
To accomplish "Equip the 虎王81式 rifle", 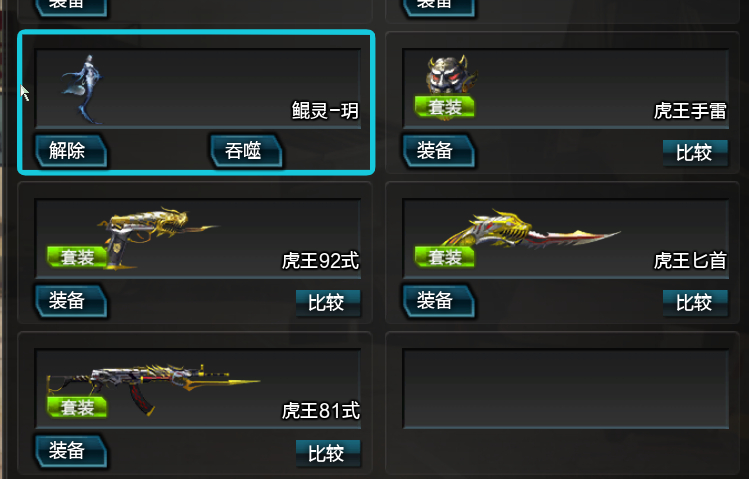I will 70,451.
